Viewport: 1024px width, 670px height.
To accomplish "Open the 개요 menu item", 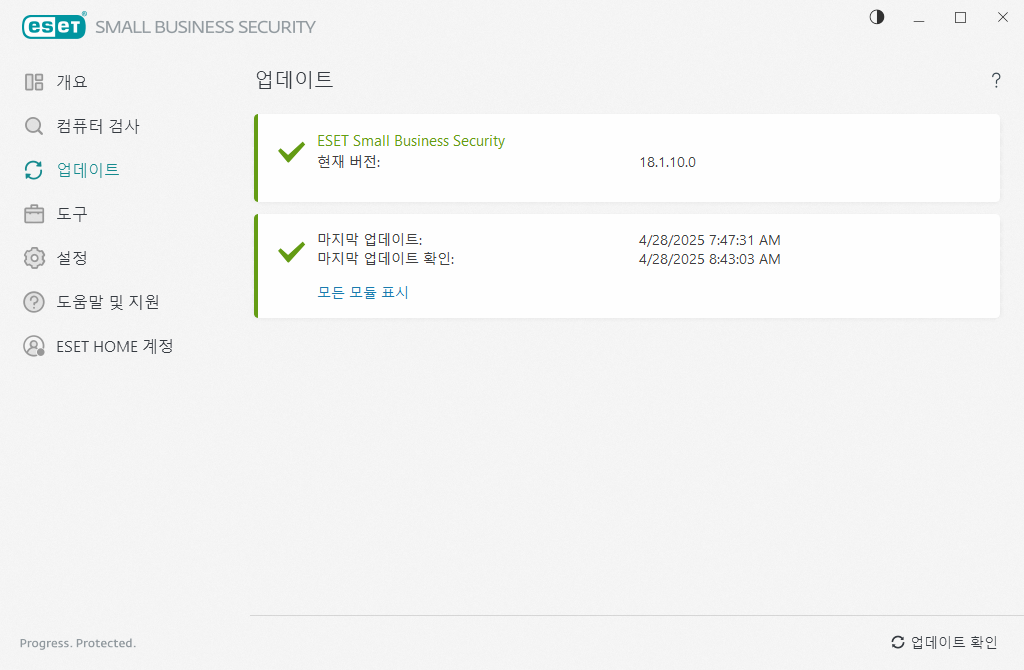I will pyautogui.click(x=72, y=82).
